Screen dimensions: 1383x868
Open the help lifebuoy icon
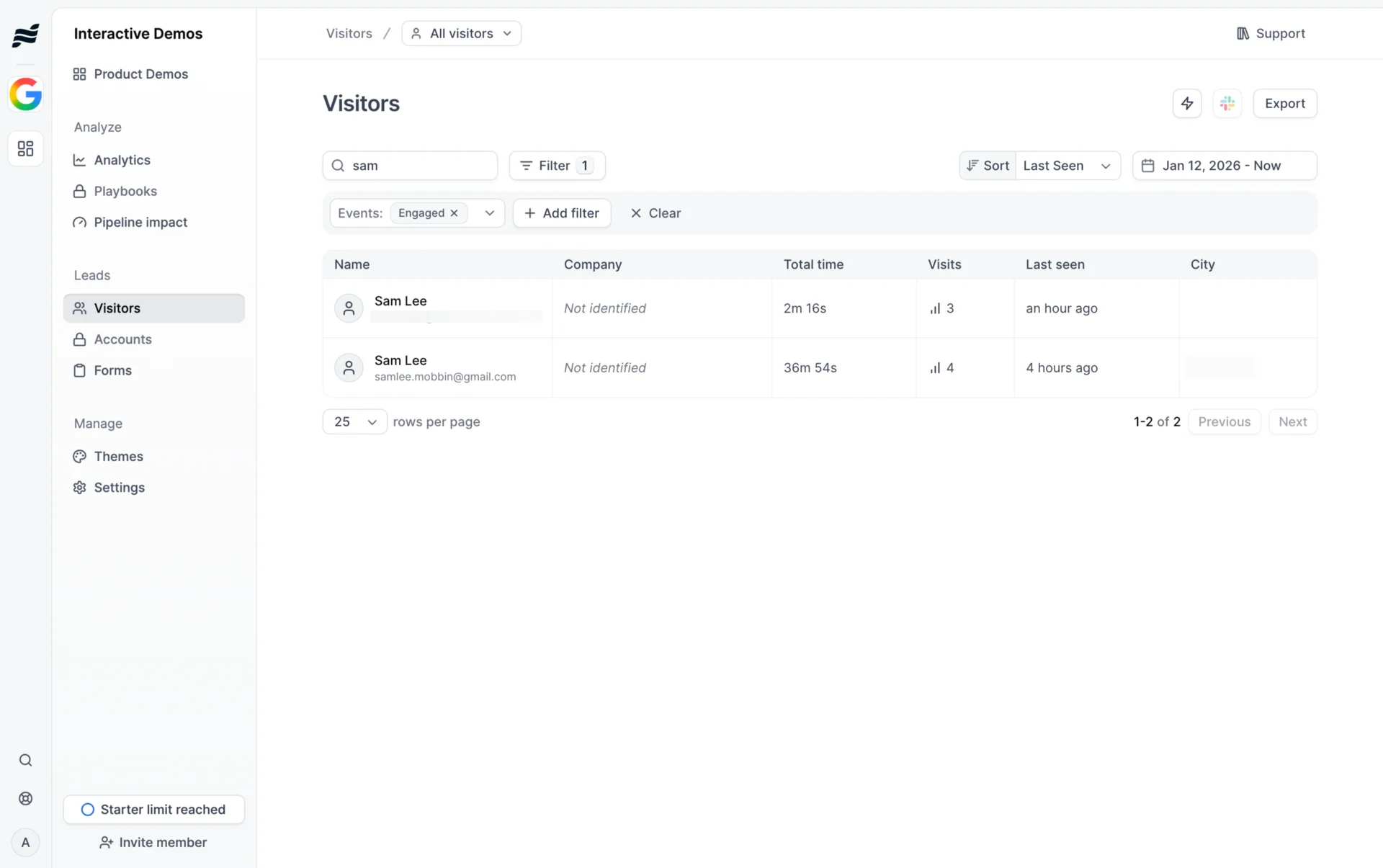(26, 798)
